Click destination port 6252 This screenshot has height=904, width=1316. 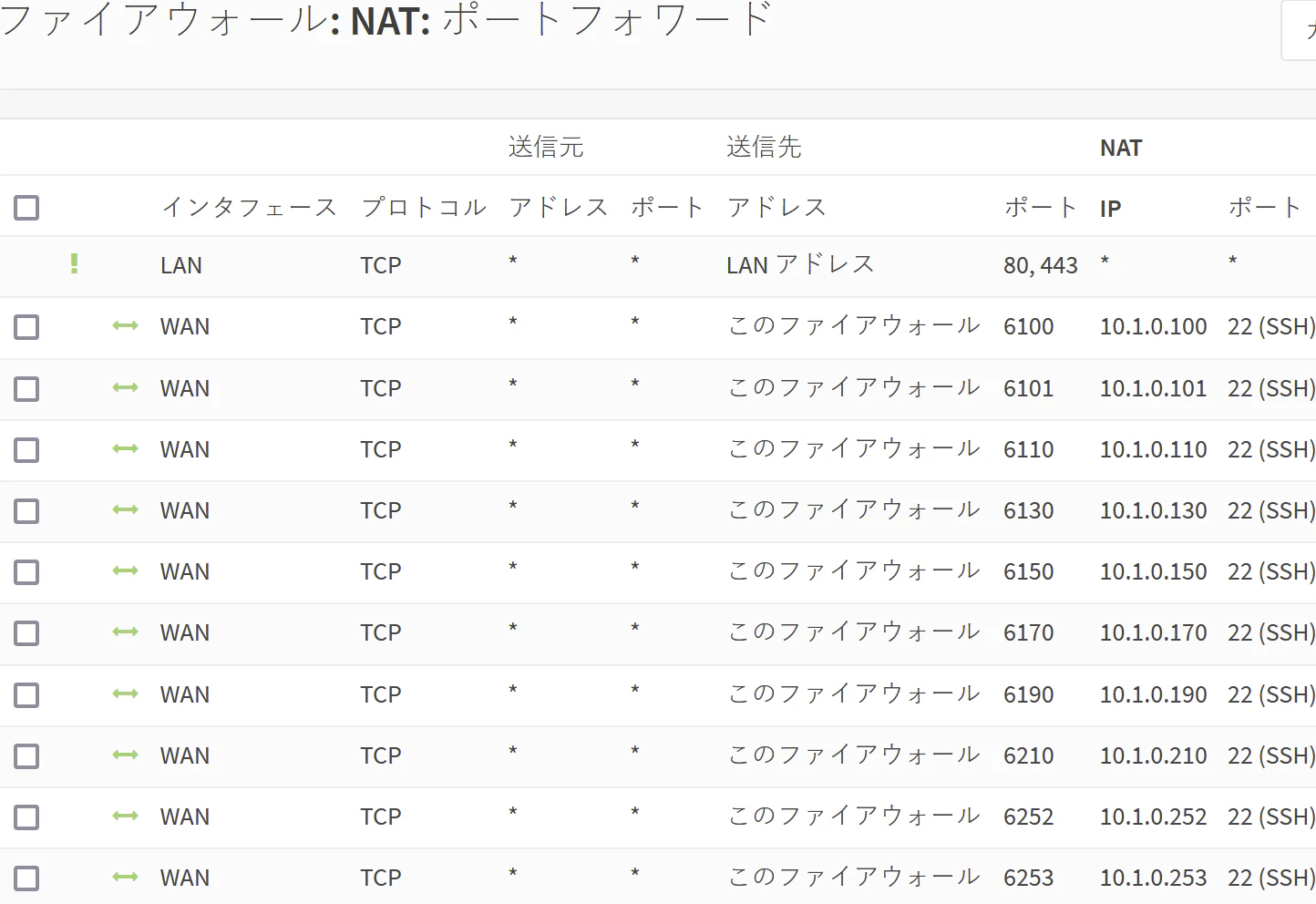point(1028,817)
